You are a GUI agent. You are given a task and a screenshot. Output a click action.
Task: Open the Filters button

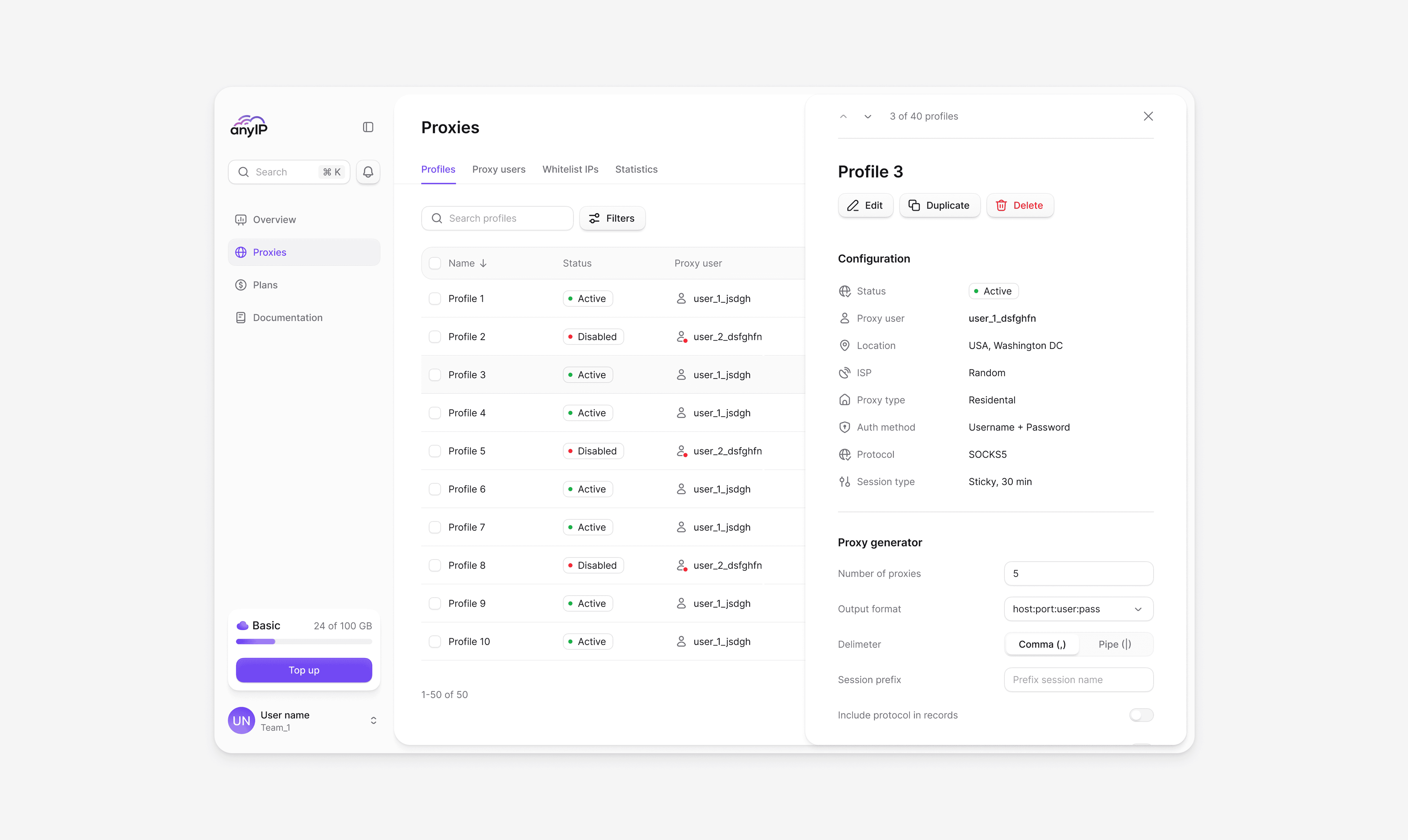click(x=612, y=219)
